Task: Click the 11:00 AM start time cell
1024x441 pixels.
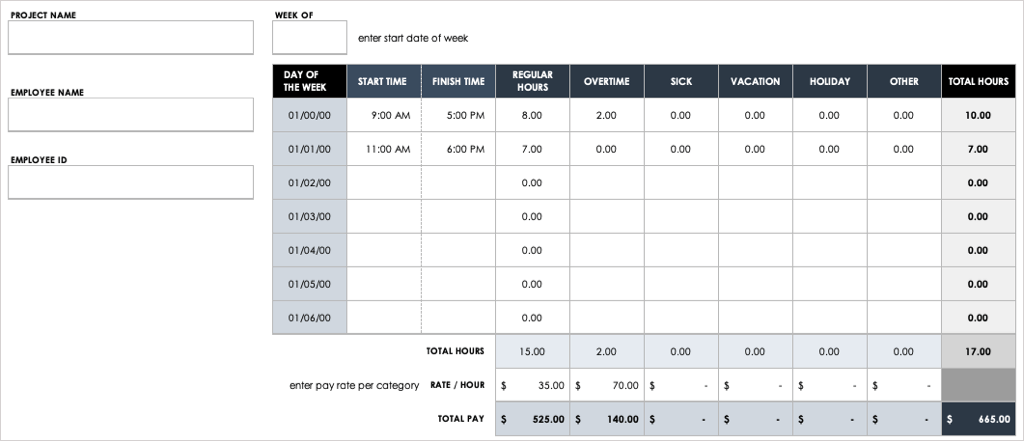Action: (384, 149)
